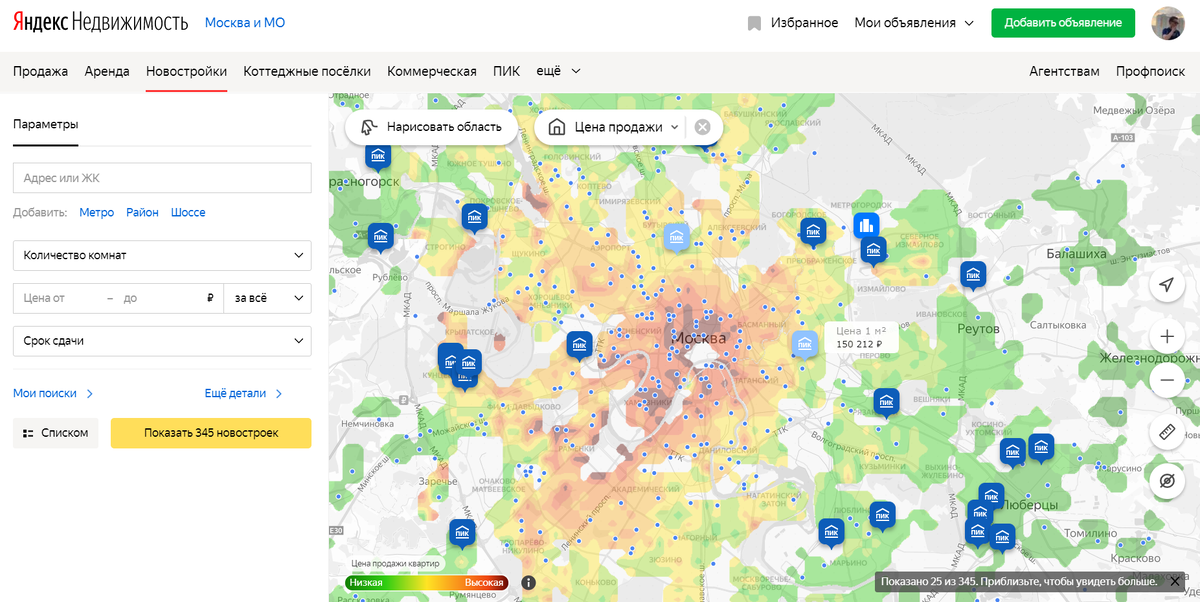Screen dimensions: 1200x602
Task: Add a Район filter
Action: (142, 212)
